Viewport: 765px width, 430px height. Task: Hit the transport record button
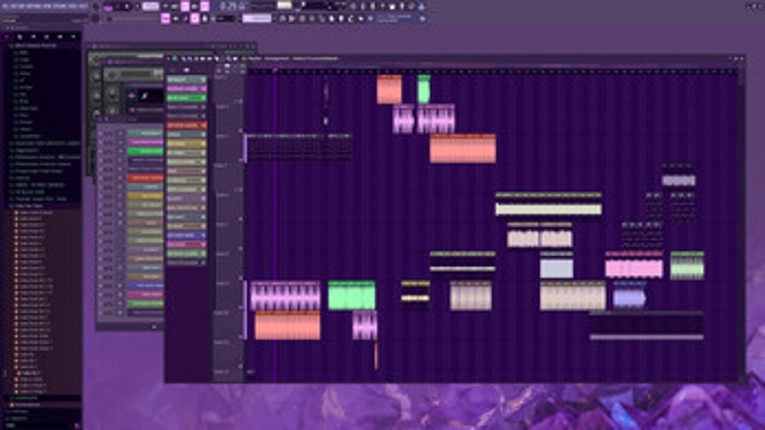(x=137, y=7)
